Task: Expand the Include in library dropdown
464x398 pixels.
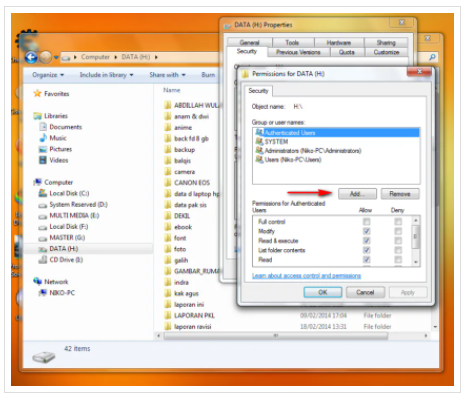Action: pos(106,75)
